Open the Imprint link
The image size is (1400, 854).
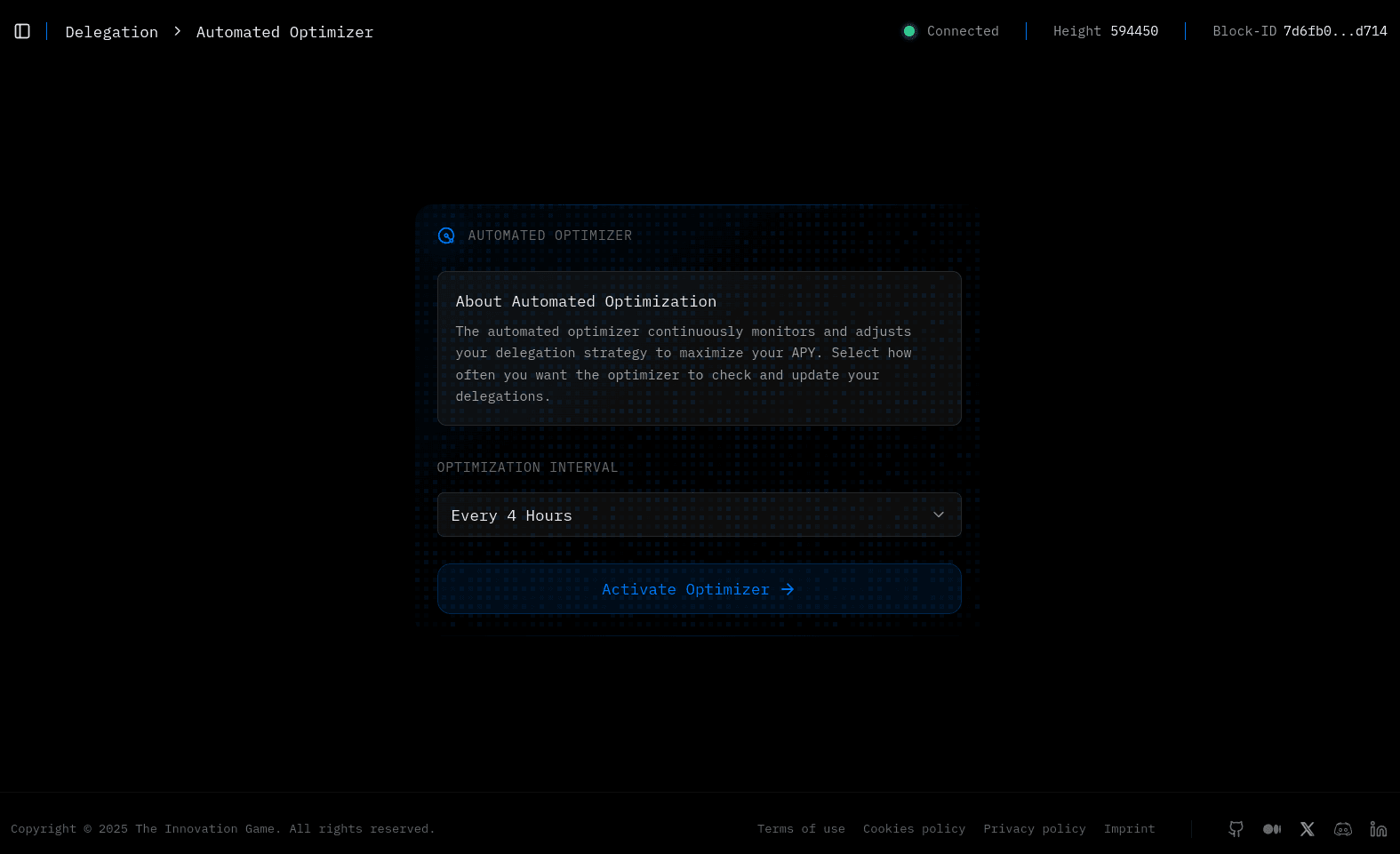[1129, 829]
